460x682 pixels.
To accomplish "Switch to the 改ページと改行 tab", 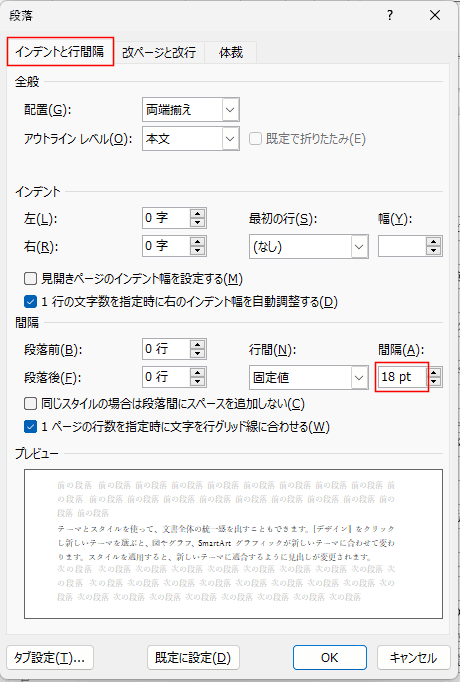I will [x=159, y=53].
